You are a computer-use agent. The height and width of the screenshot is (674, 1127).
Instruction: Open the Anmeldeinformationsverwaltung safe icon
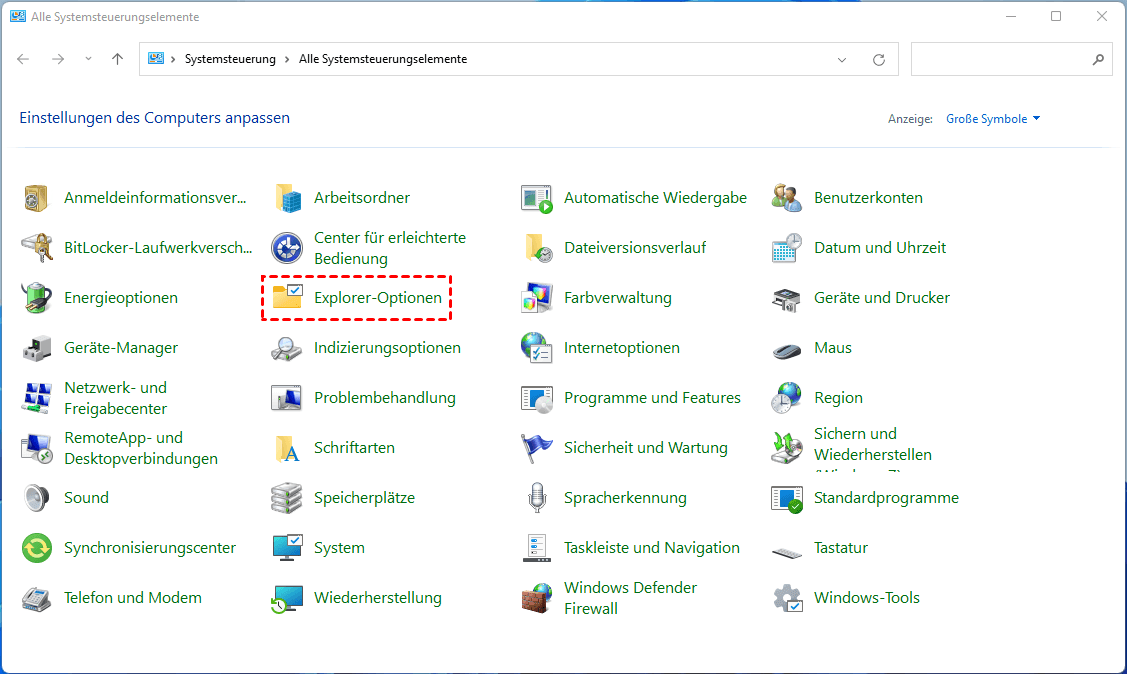(x=36, y=198)
